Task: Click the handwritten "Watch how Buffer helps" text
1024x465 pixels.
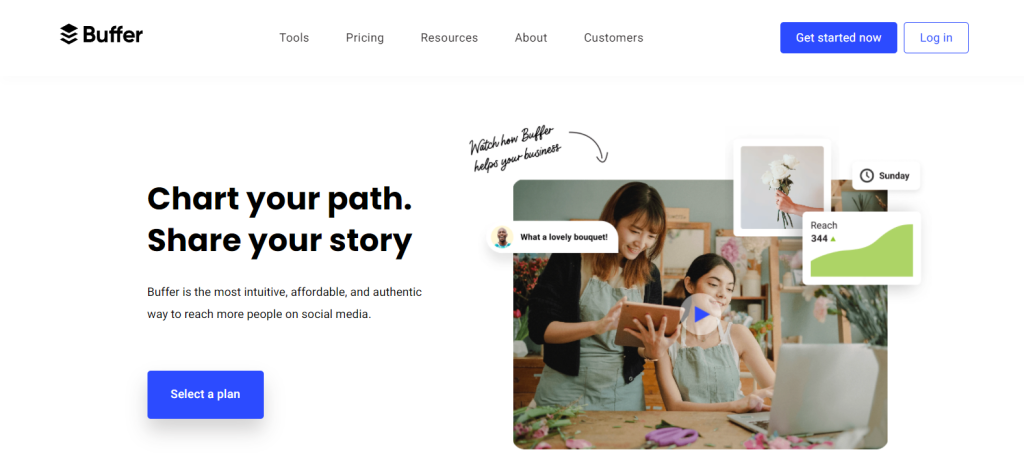Action: tap(515, 149)
